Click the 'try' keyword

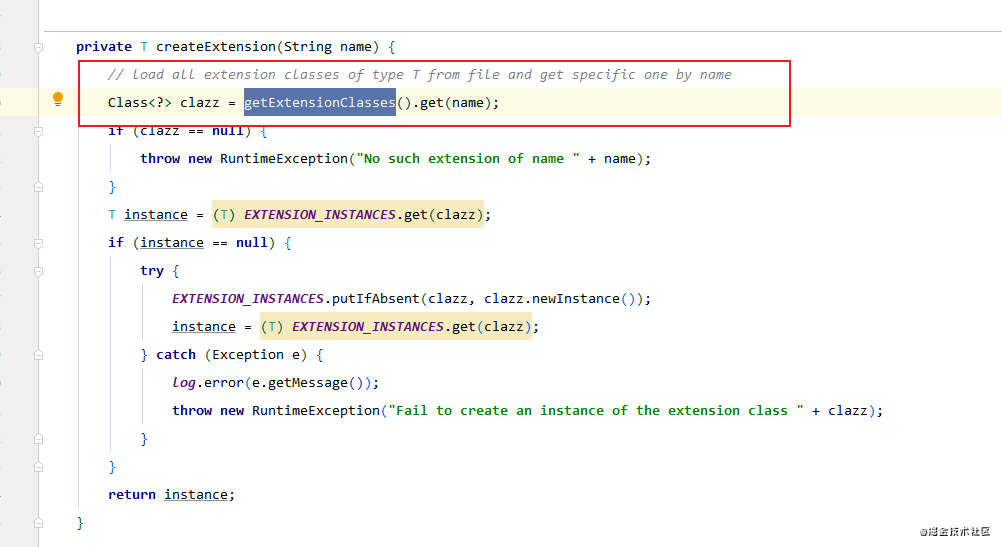pos(152,271)
